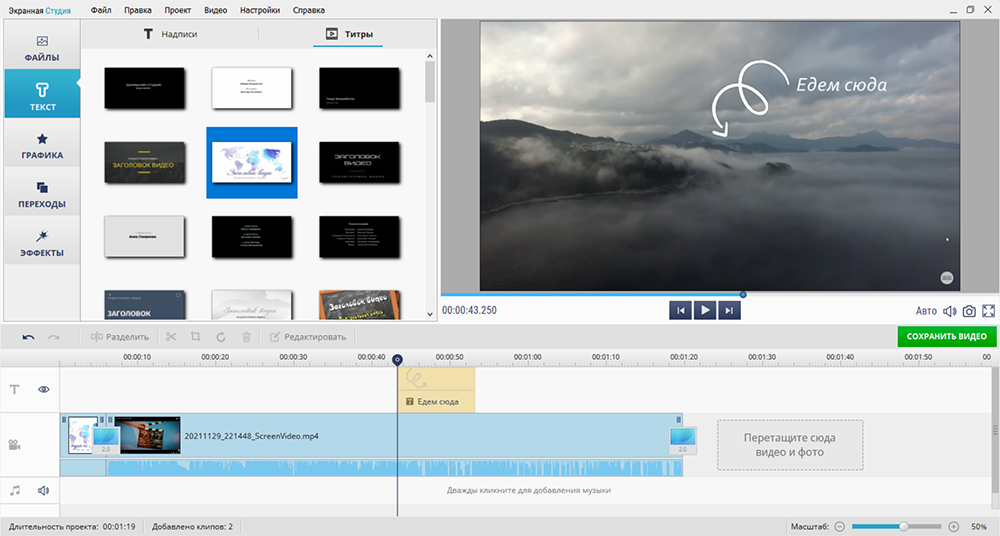
Task: Click the Длительность проекта status text
Action: (72, 527)
